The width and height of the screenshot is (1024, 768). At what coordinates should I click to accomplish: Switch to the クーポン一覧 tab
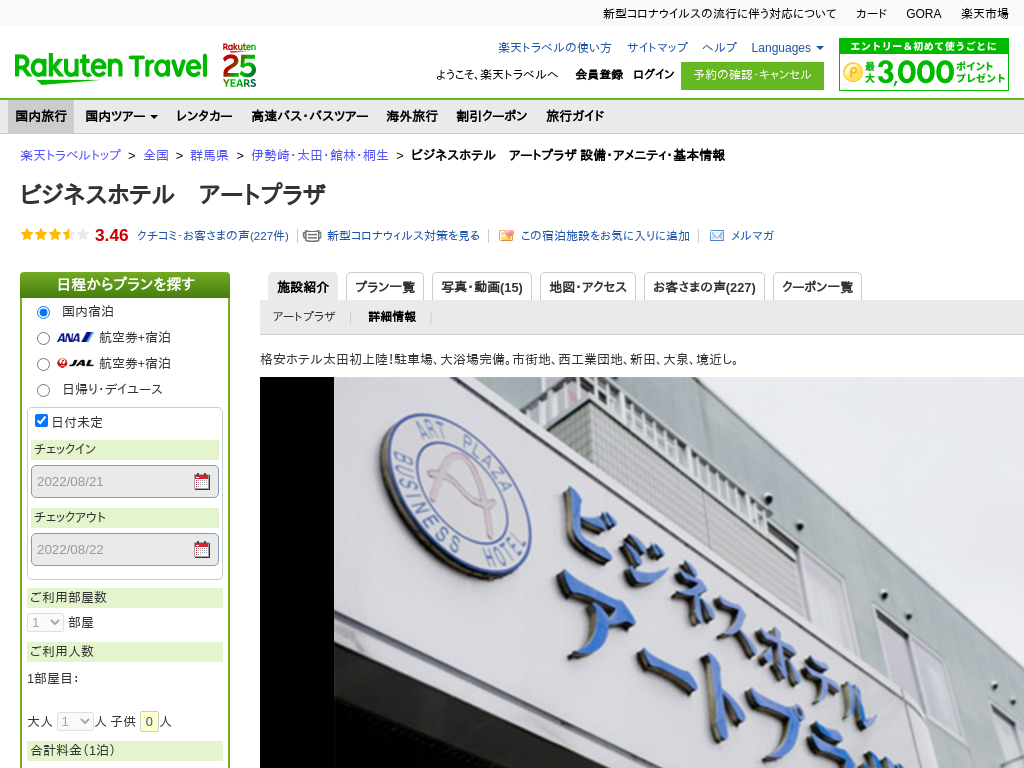[817, 287]
